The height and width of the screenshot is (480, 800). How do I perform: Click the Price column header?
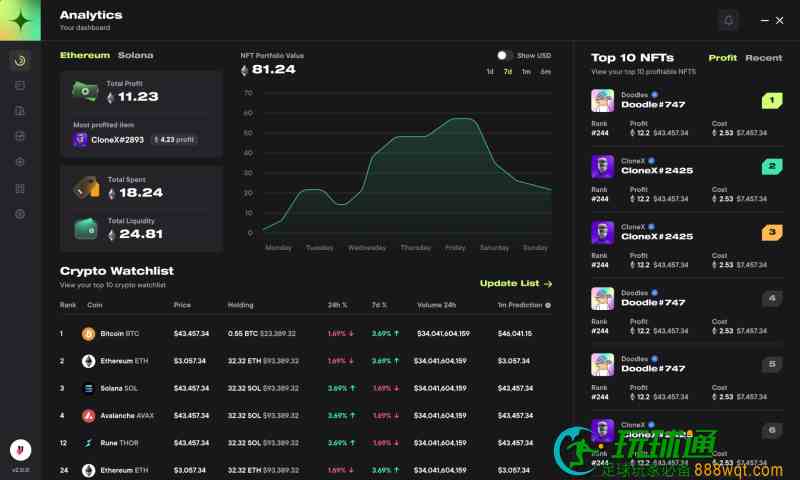(x=182, y=305)
